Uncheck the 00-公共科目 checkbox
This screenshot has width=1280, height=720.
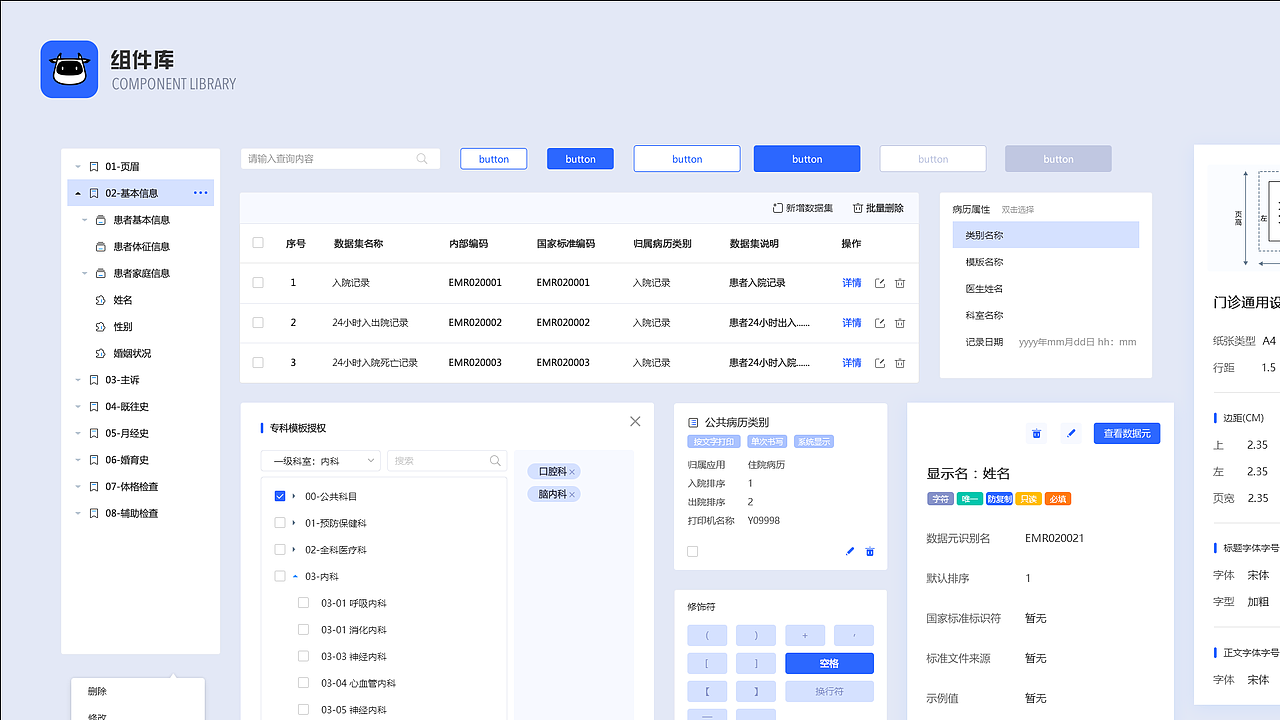pos(280,496)
